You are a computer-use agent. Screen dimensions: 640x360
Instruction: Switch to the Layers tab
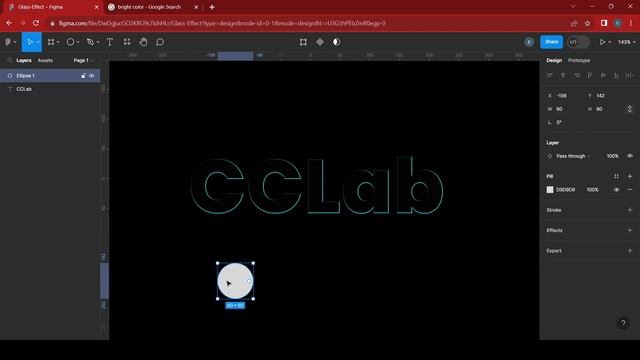pyautogui.click(x=24, y=60)
